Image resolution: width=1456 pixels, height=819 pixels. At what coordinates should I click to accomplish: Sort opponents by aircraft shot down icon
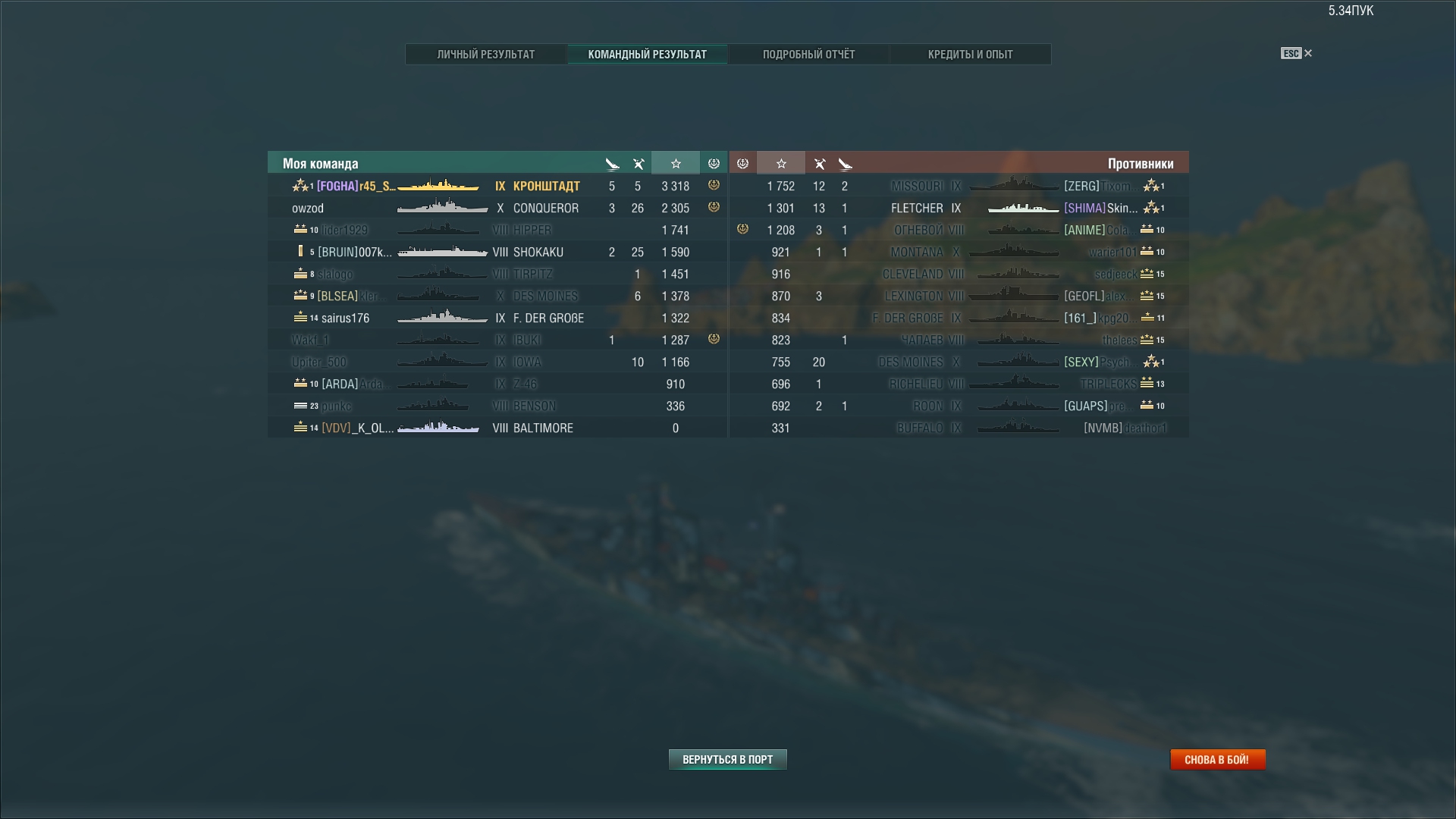tap(819, 164)
